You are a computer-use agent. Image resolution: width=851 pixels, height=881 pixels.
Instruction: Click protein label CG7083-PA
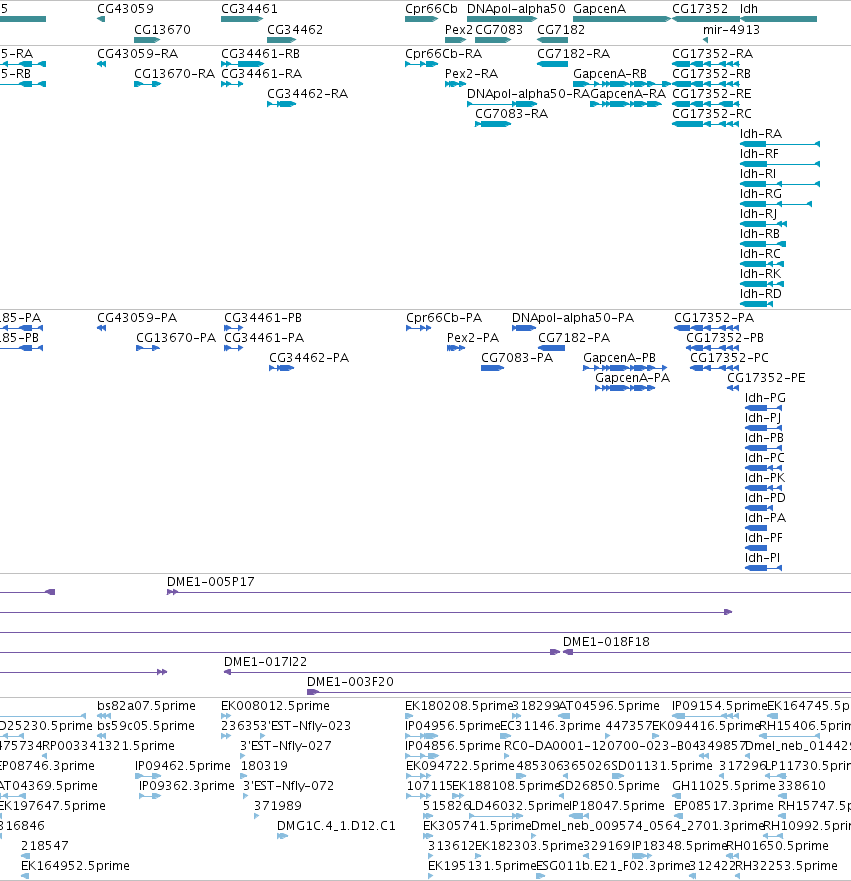pyautogui.click(x=517, y=358)
